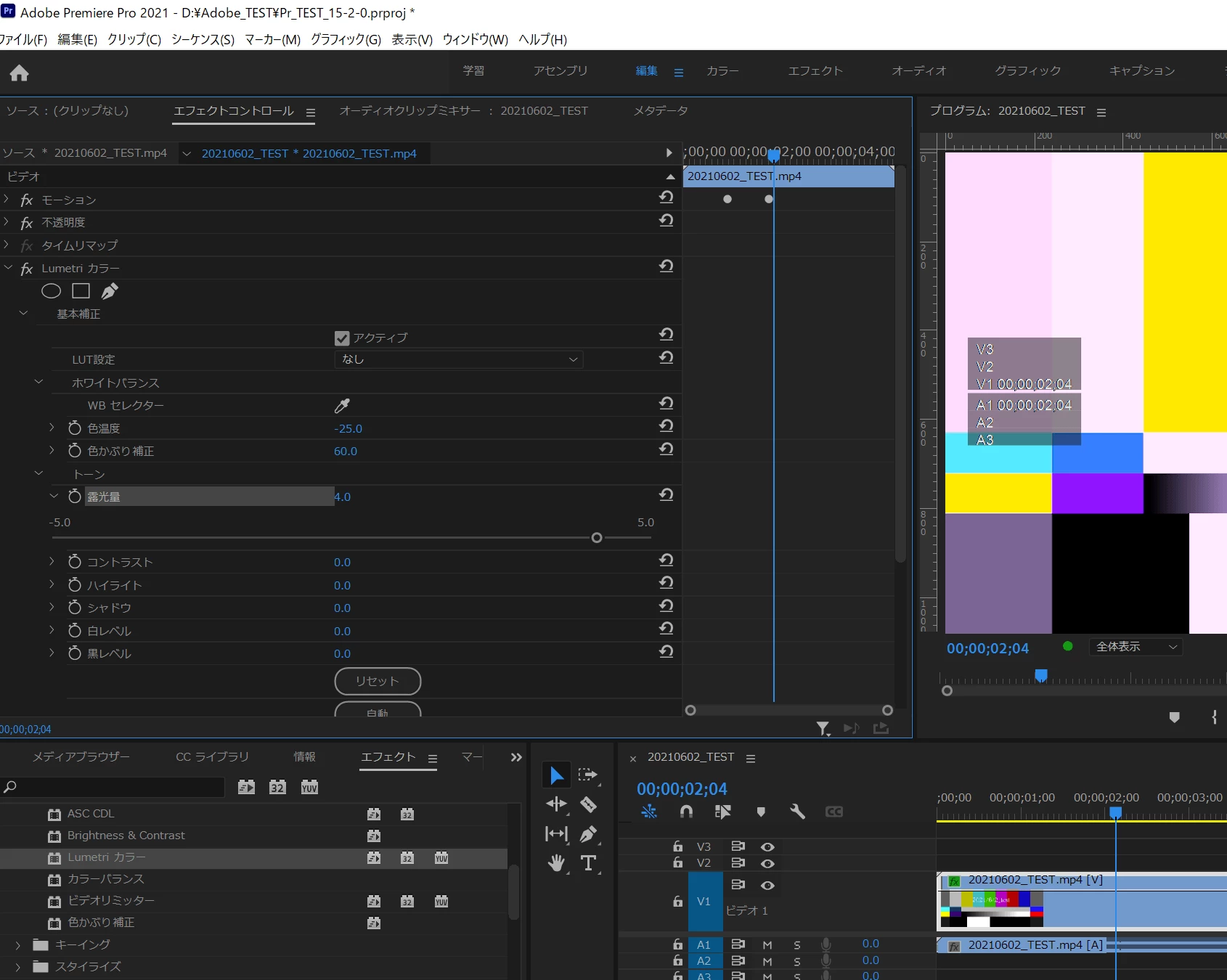Reset the 色温度 parameter
The image size is (1227, 980).
click(x=666, y=426)
